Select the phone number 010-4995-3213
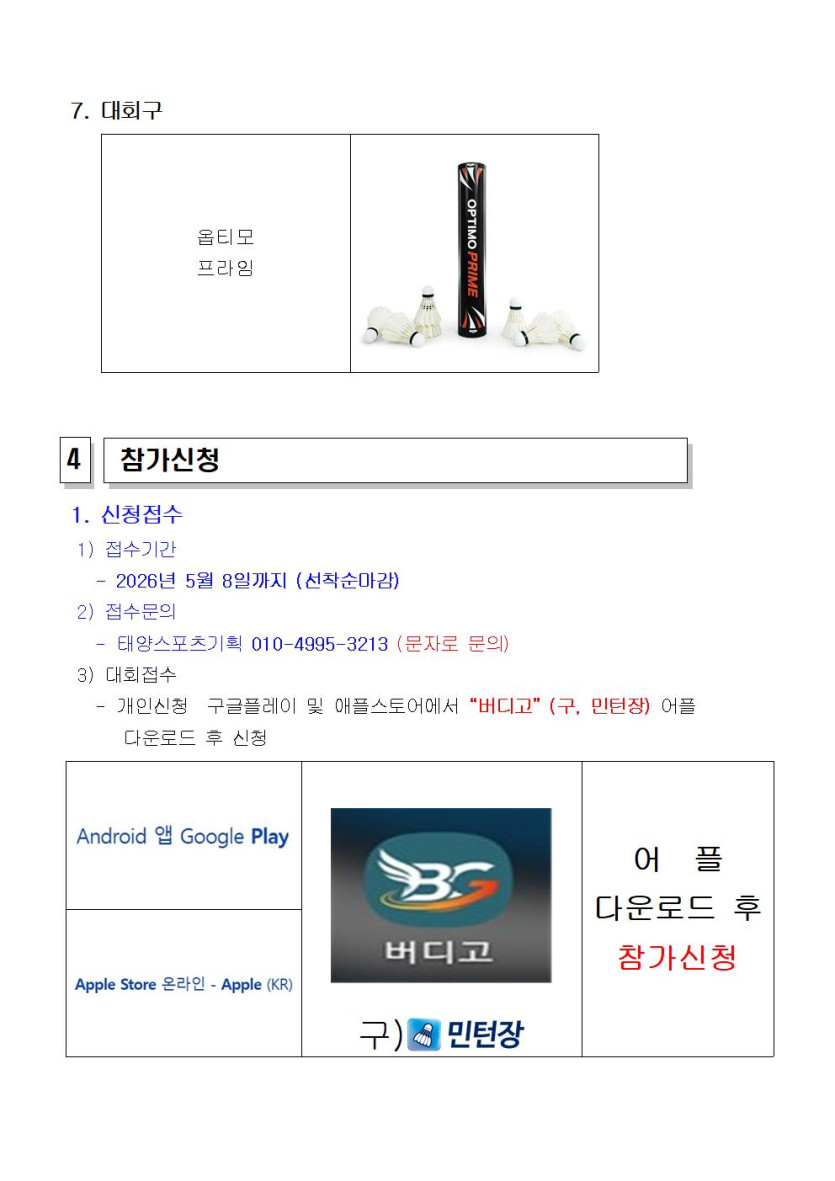Viewport: 835px width, 1181px height. (x=319, y=644)
